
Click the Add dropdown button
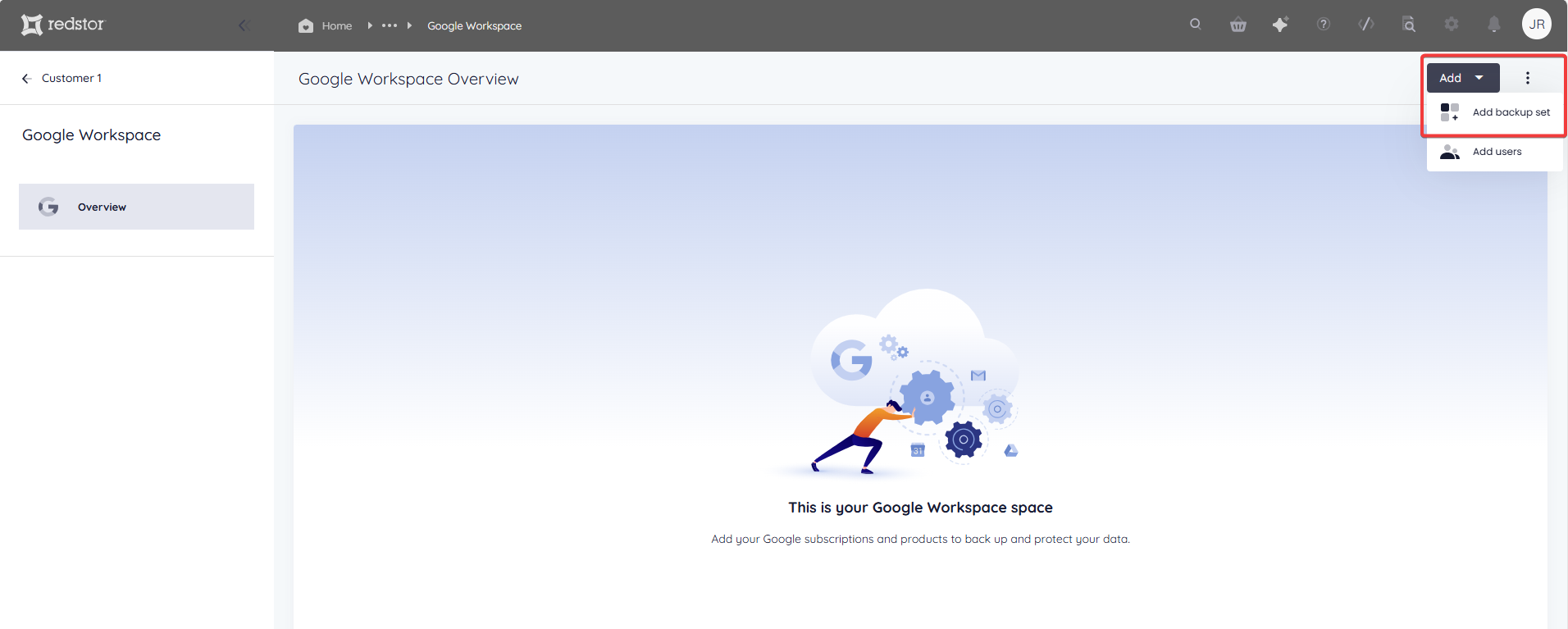1463,78
